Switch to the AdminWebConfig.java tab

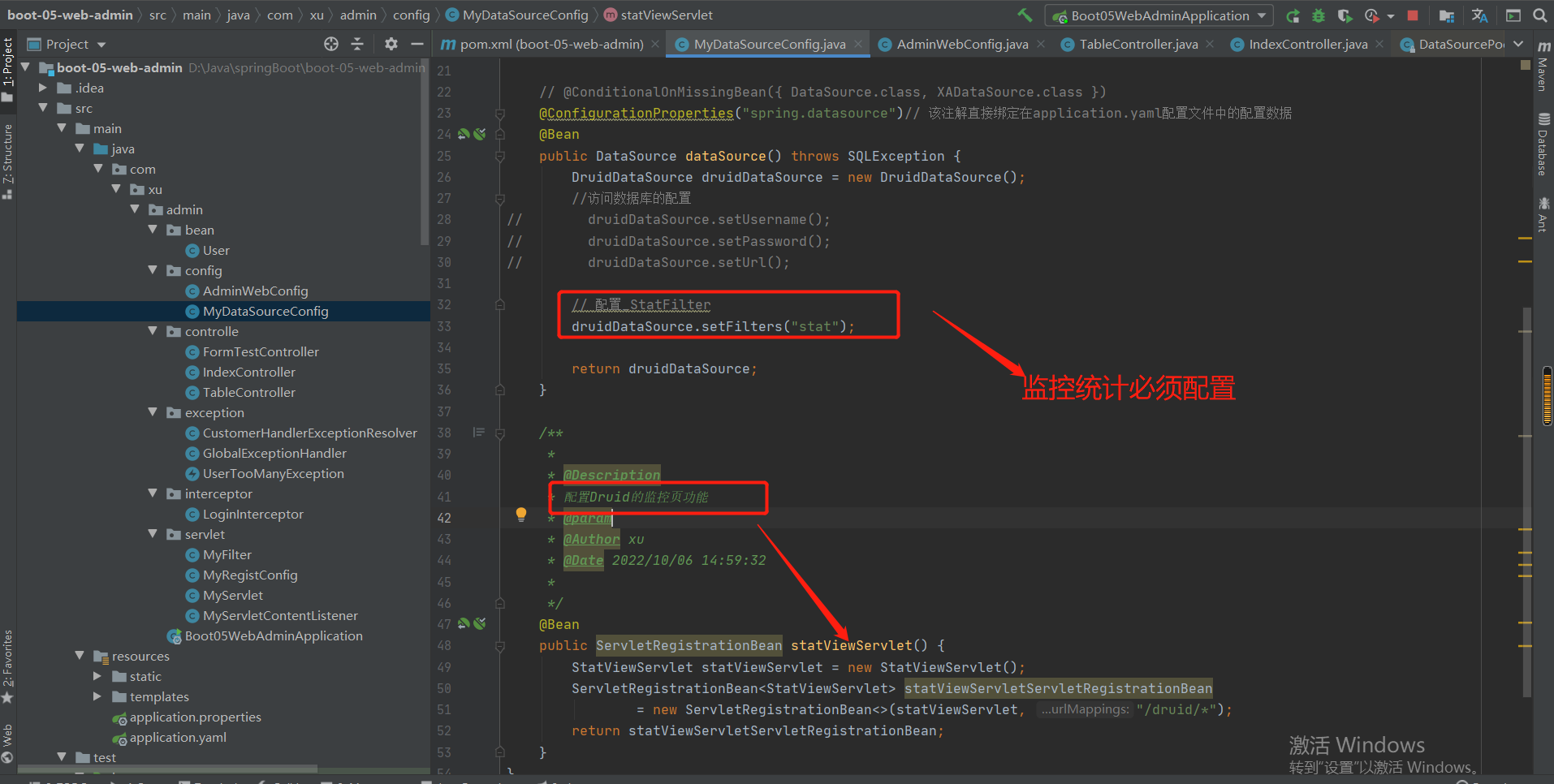pyautogui.click(x=961, y=44)
